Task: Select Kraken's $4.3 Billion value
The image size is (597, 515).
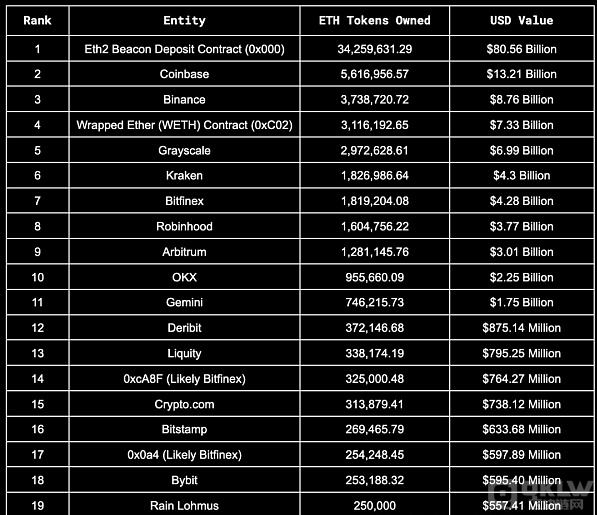Action: pyautogui.click(x=522, y=175)
